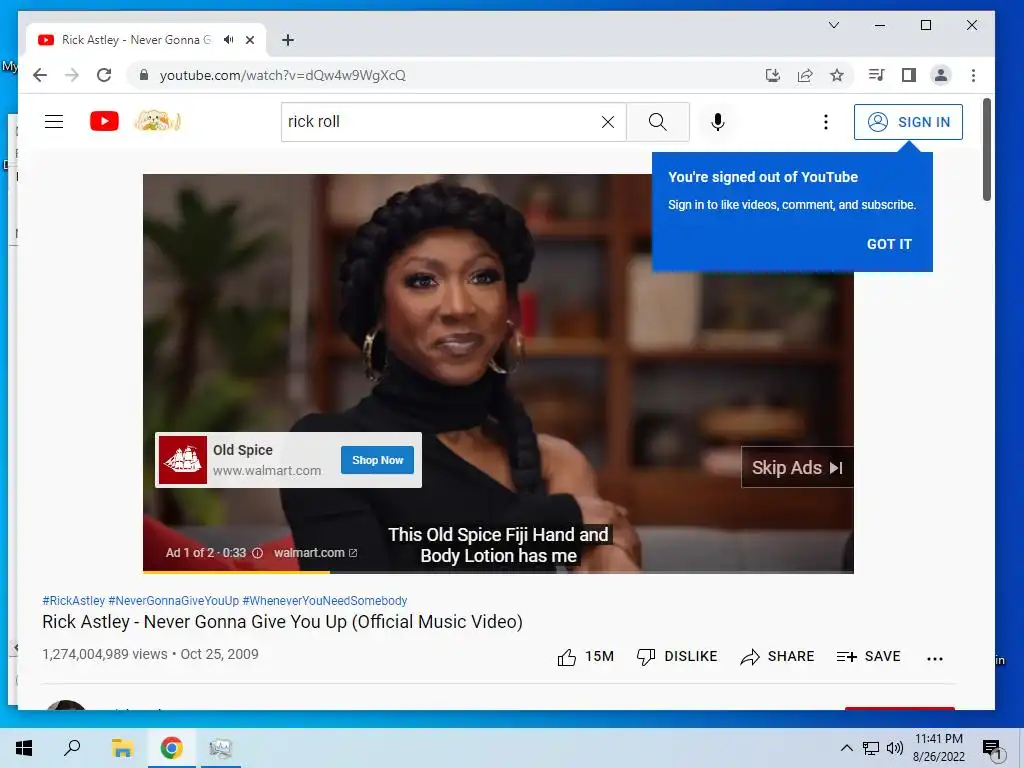Screen dimensions: 1024x768
Task: Open the #NeverGonnaGiveYouUp hashtag
Action: click(x=174, y=601)
